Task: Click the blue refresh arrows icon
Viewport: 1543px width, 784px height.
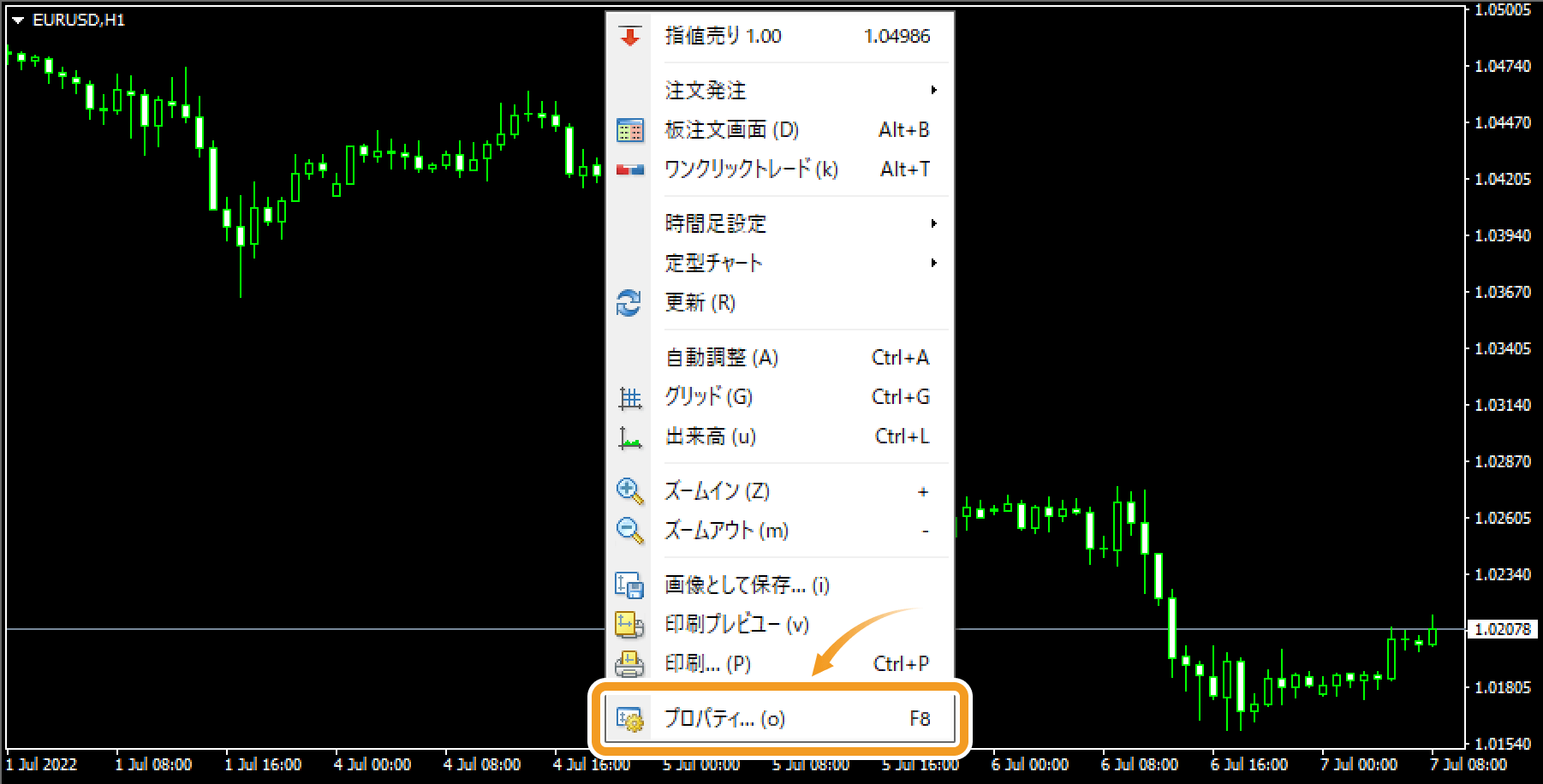Action: coord(629,303)
